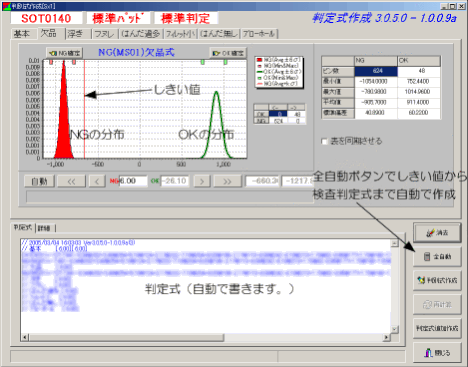
Task: Click the horizontal scrollbar of the formula area
Action: (x=206, y=338)
